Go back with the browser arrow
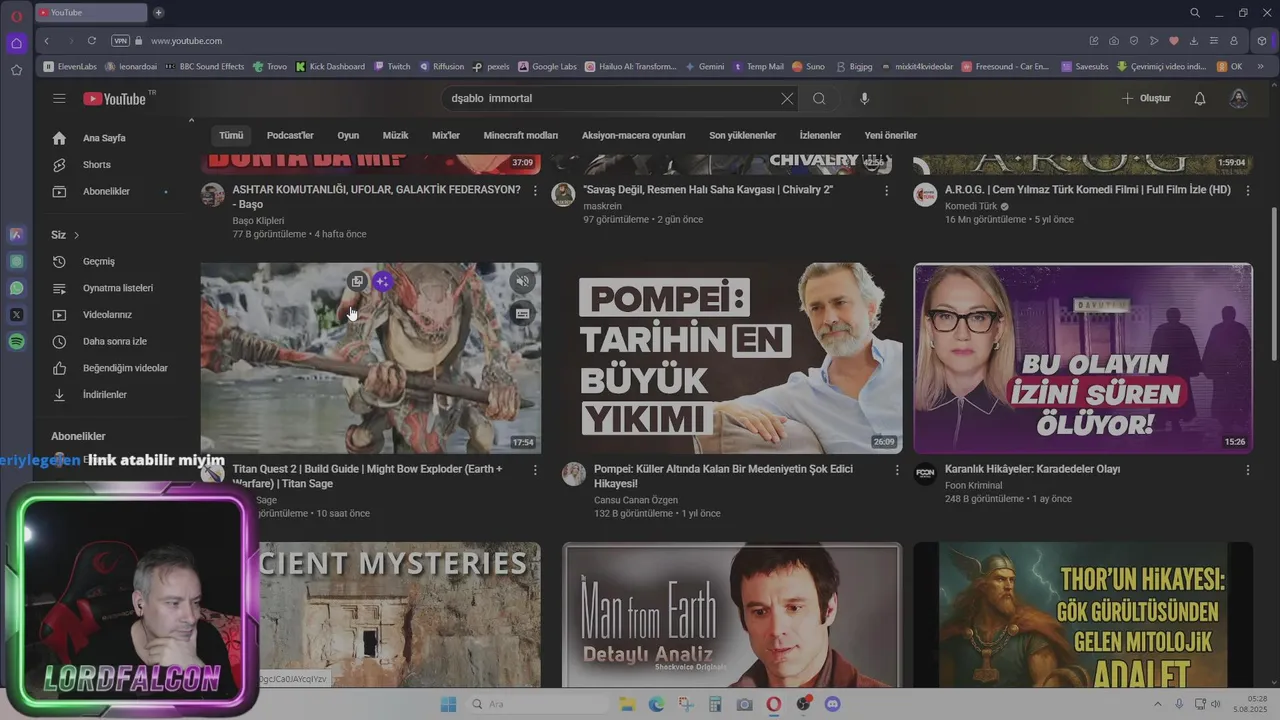 46,41
